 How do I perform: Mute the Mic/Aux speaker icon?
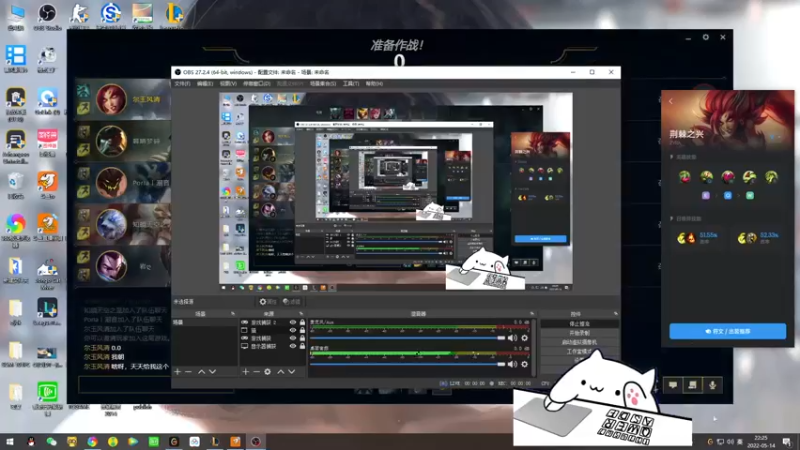pyautogui.click(x=512, y=338)
